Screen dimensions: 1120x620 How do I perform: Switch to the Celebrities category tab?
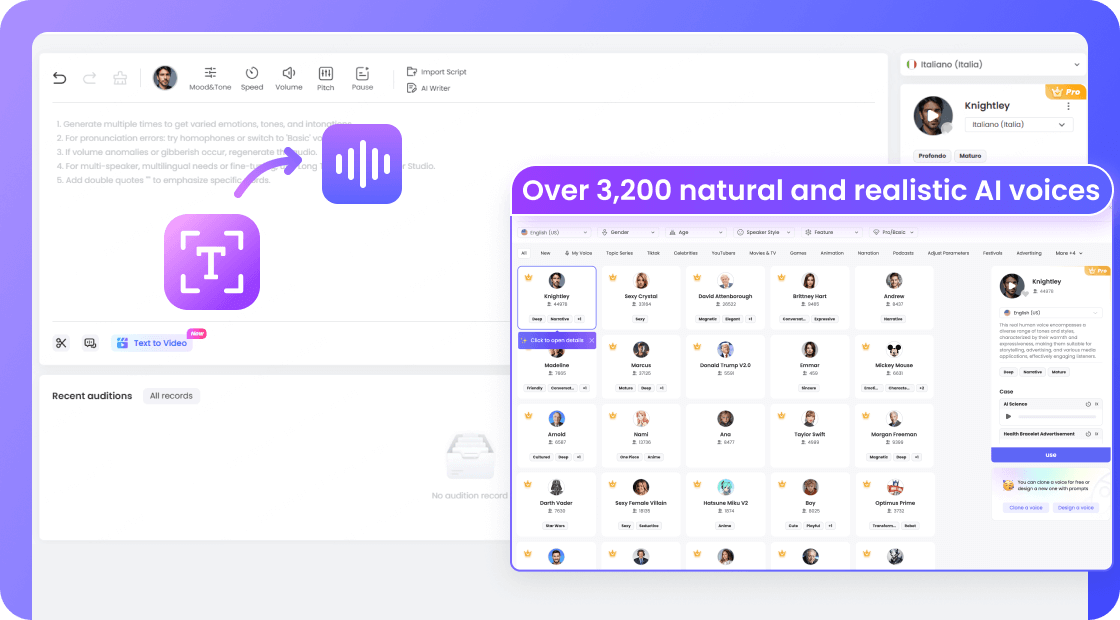[685, 253]
